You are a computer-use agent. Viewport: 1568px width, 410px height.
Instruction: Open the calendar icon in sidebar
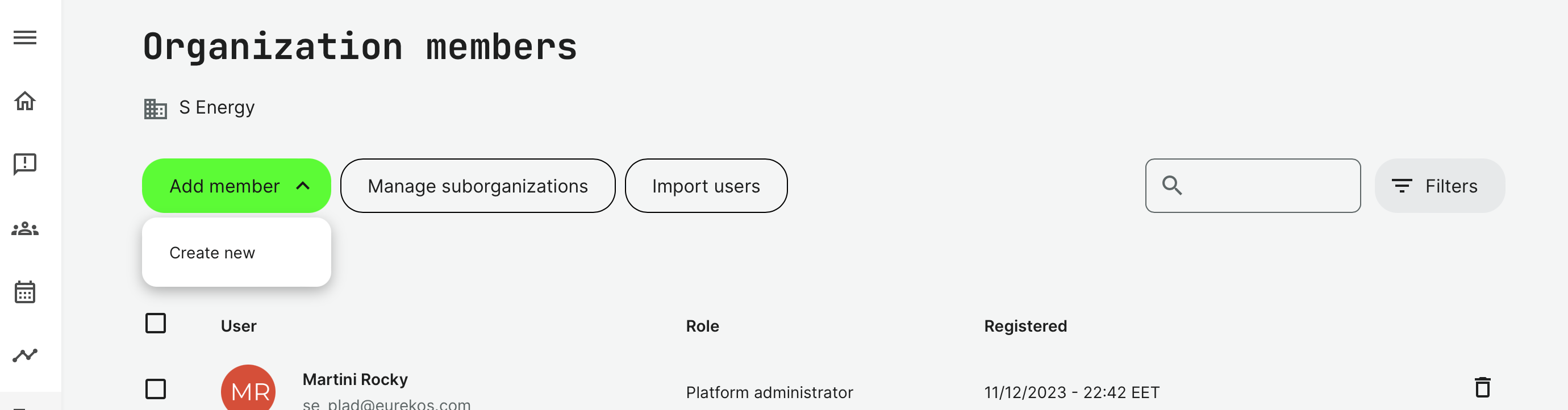(25, 292)
